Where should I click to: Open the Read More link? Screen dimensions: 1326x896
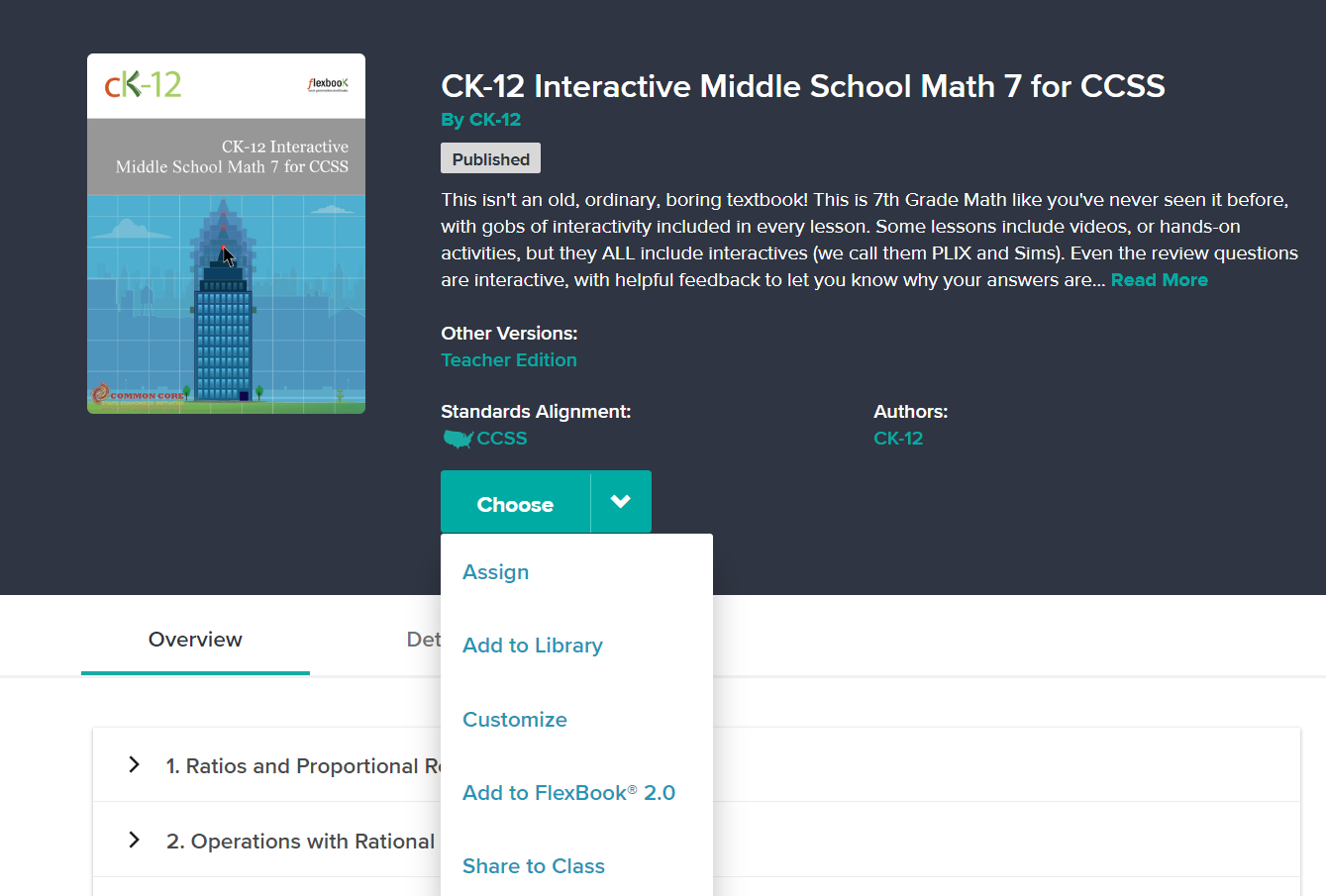click(x=1159, y=279)
